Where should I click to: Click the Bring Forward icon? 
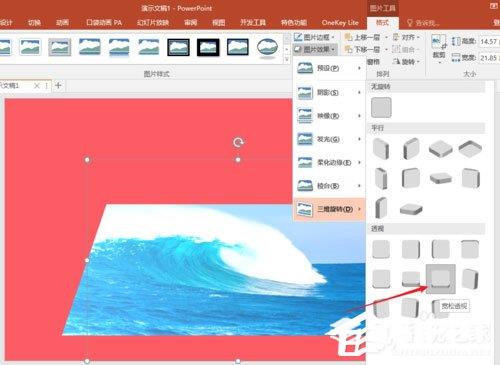tap(348, 37)
